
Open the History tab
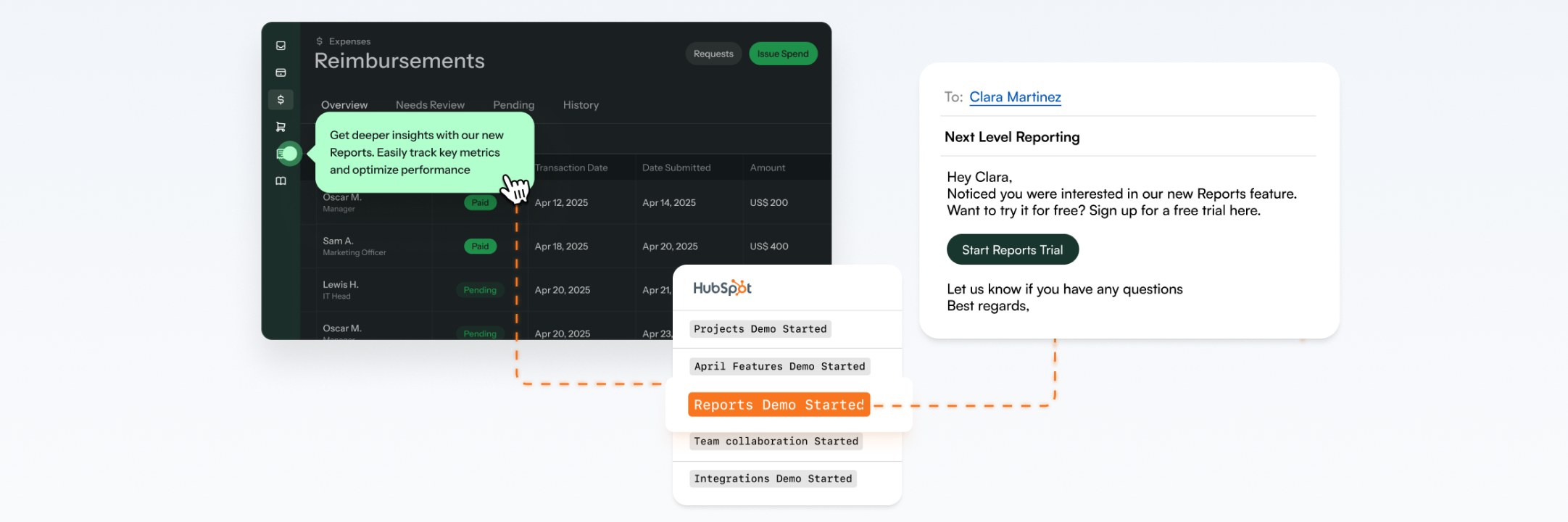581,105
